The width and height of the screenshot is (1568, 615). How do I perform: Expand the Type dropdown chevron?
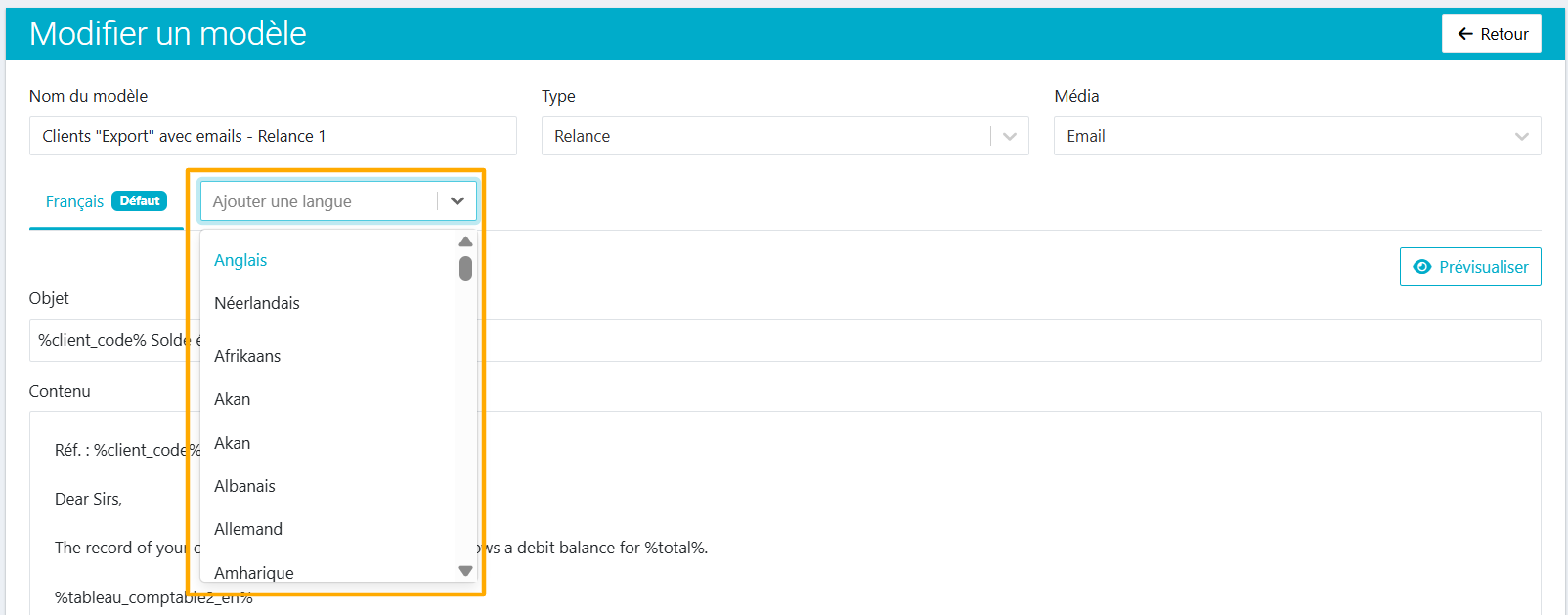[x=1010, y=136]
